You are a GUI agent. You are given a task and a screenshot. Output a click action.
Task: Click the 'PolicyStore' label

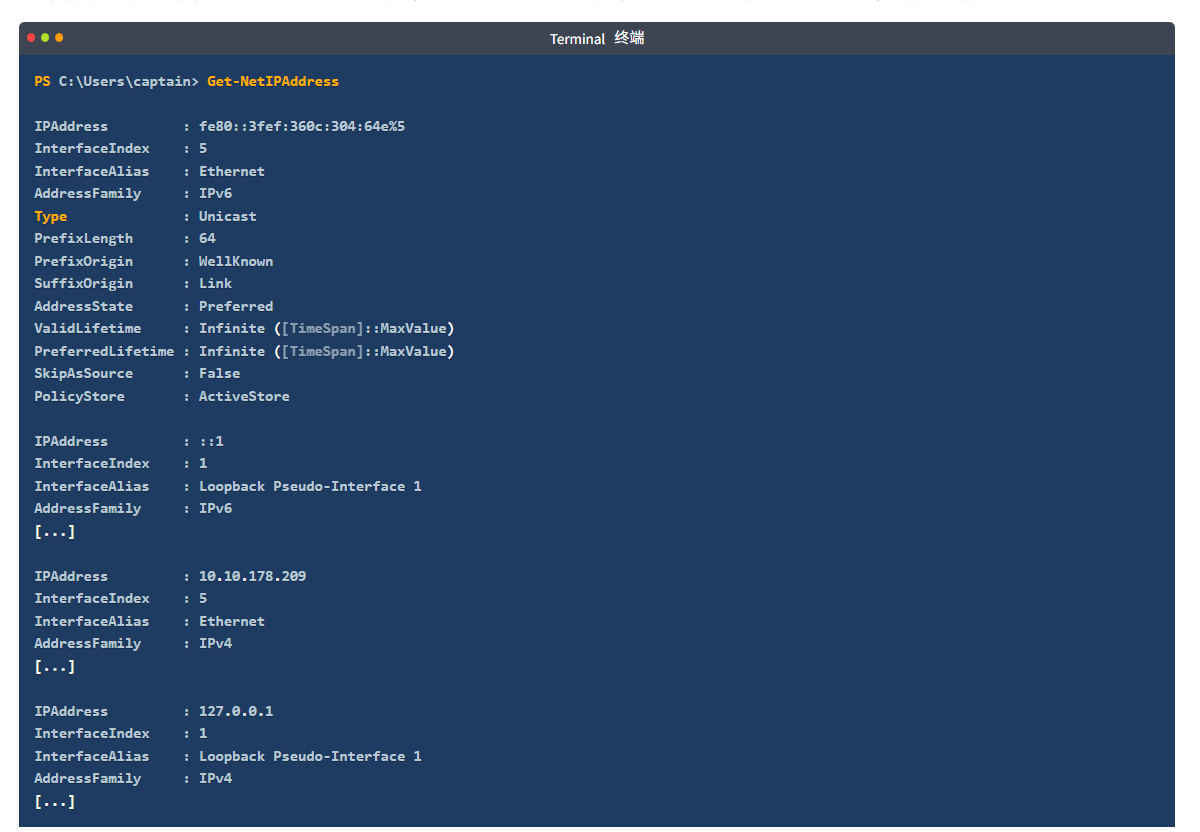(80, 396)
